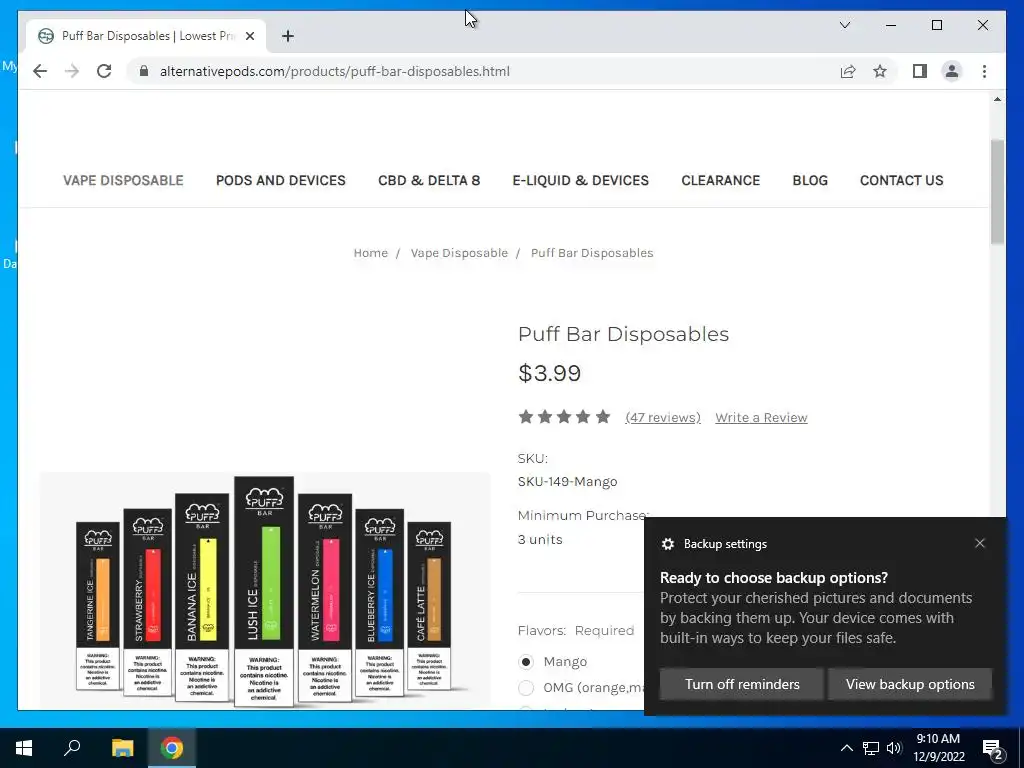Click the Chrome taskbar icon
The height and width of the screenshot is (768, 1024).
click(x=172, y=748)
